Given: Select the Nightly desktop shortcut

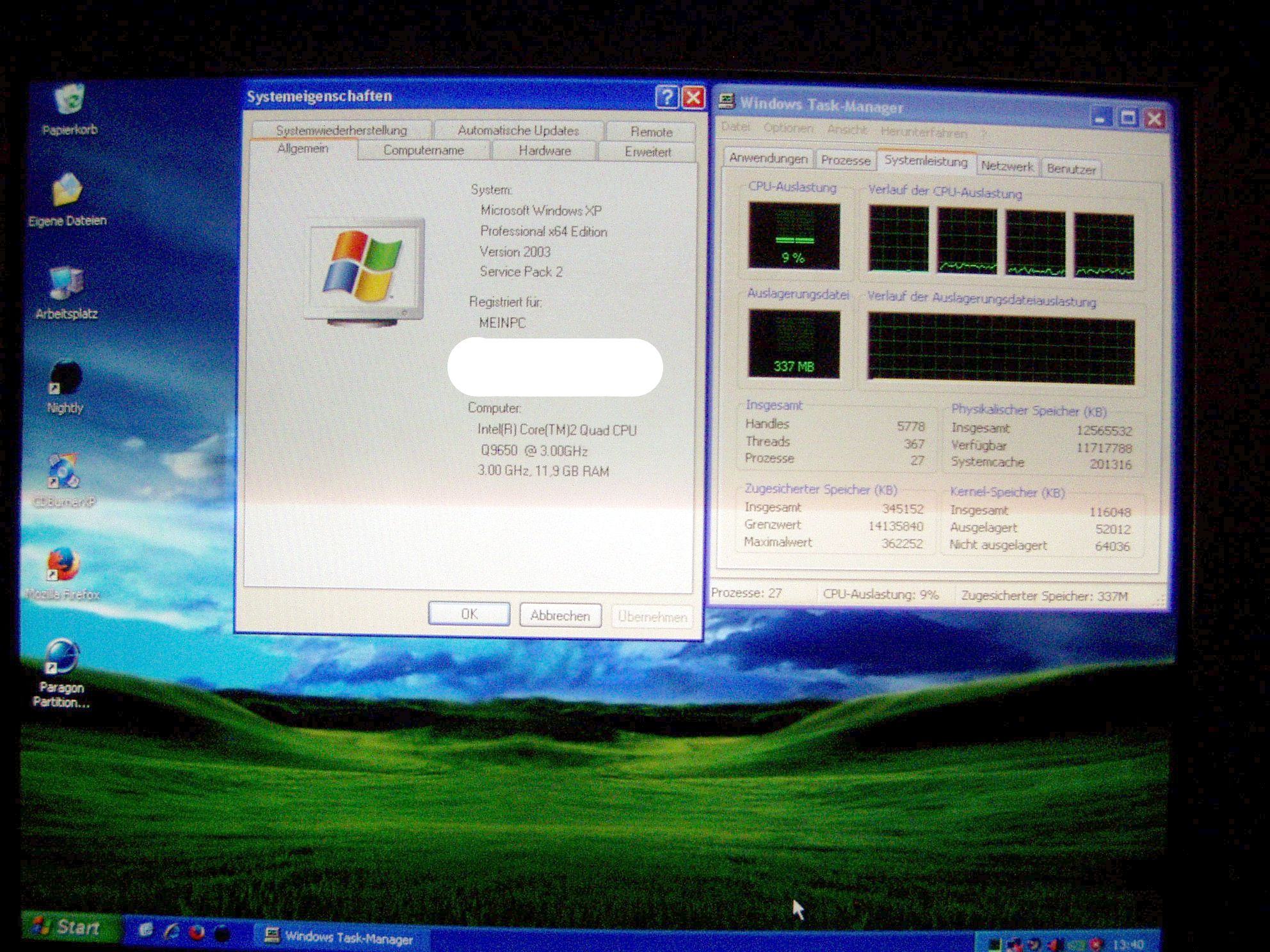Looking at the screenshot, I should 65,387.
